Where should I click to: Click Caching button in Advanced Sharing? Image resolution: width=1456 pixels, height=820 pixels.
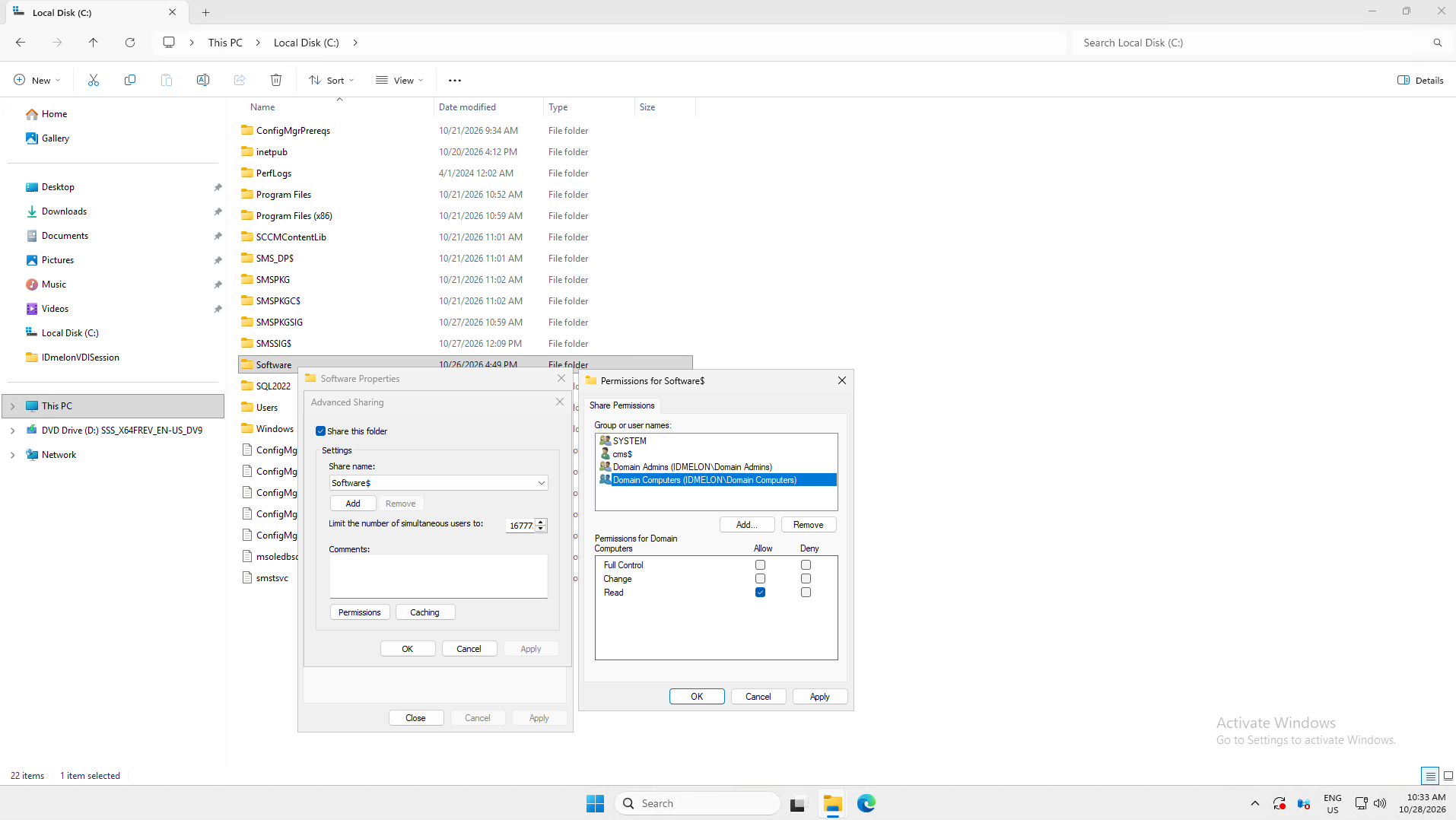pyautogui.click(x=424, y=612)
